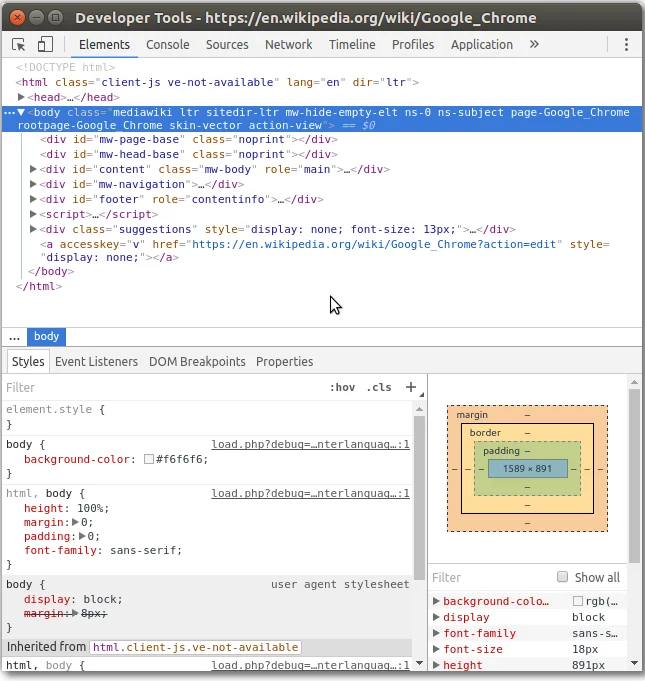645x681 pixels.
Task: Expand the script element node
Action: (x=33, y=214)
